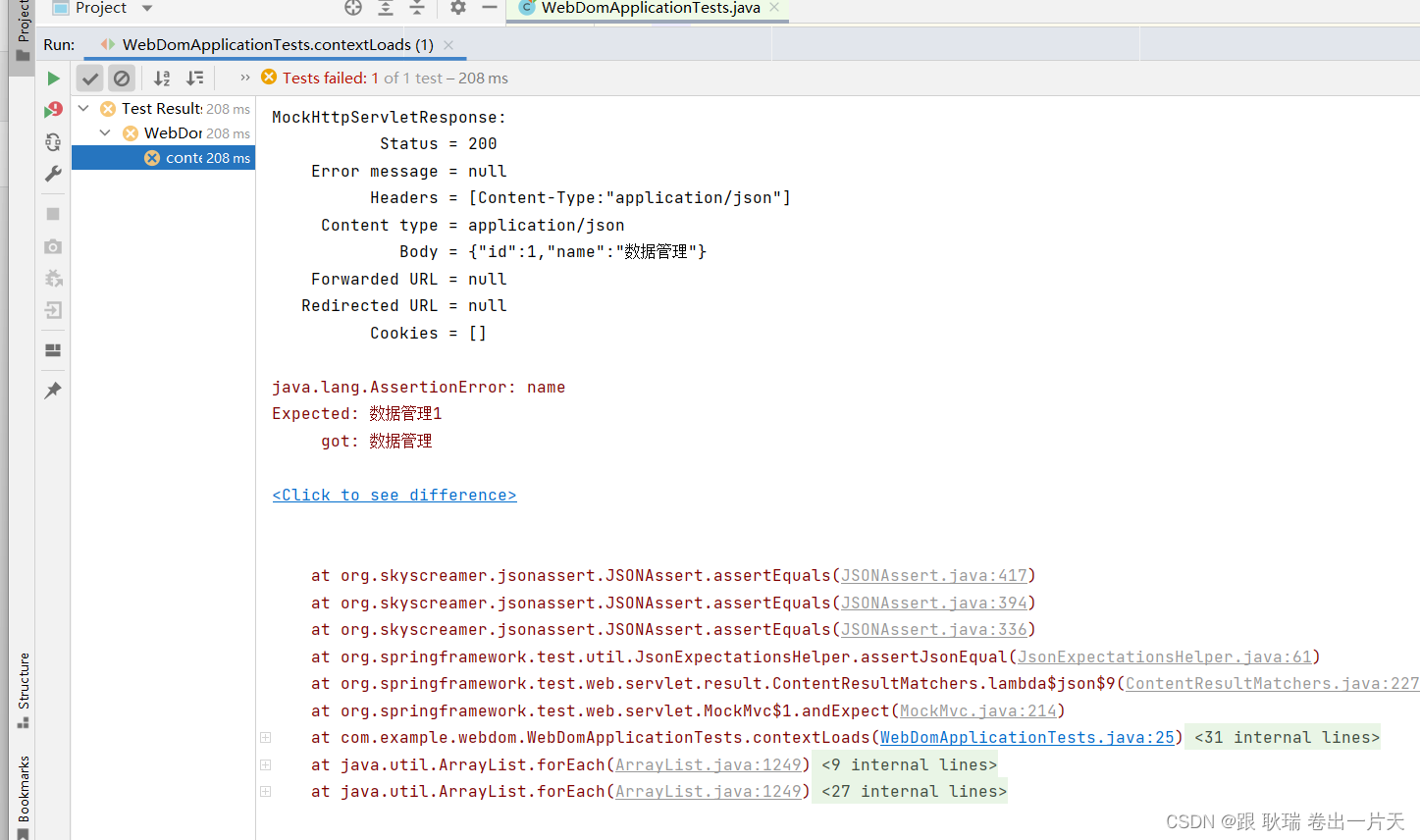Sort tests alphabetically

coord(163,79)
